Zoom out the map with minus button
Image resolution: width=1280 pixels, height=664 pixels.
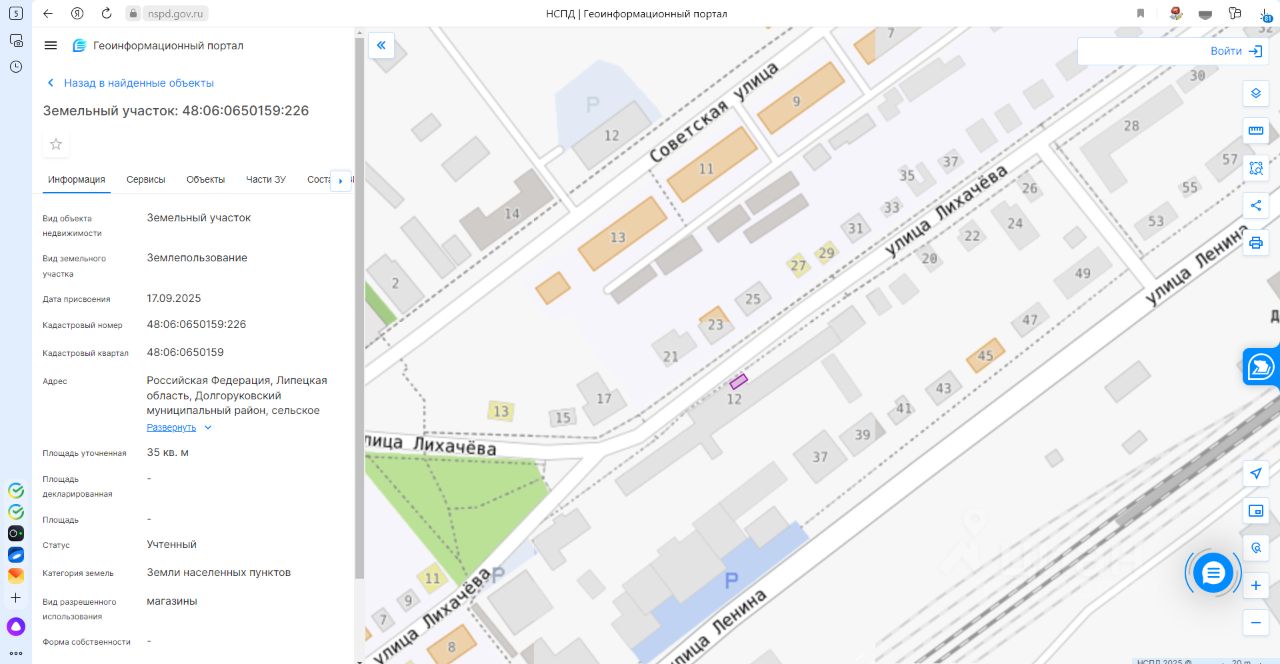1256,622
